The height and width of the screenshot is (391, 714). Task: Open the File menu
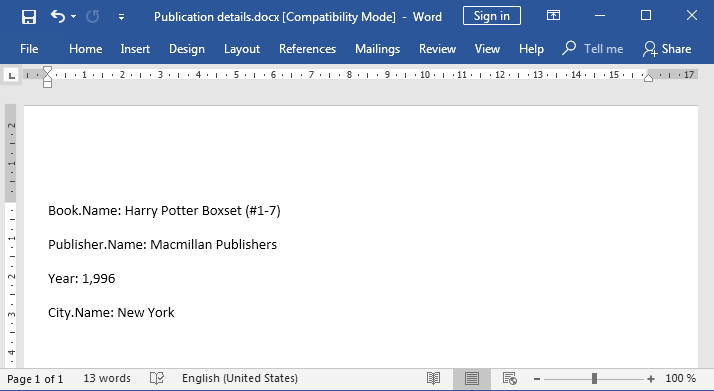click(29, 49)
